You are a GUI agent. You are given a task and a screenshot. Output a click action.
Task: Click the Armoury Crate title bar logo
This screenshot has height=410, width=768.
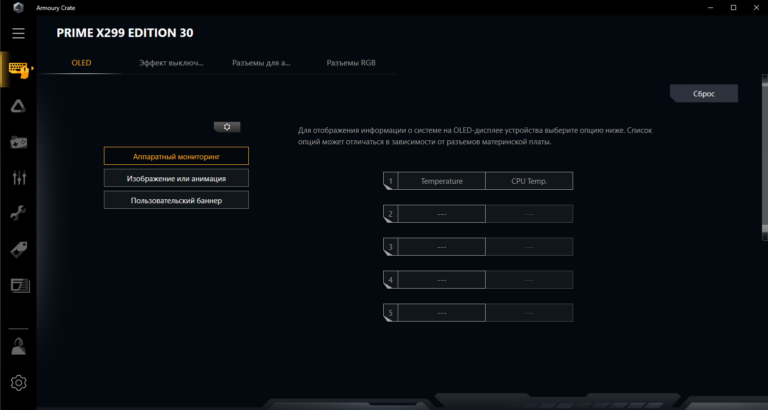point(18,8)
